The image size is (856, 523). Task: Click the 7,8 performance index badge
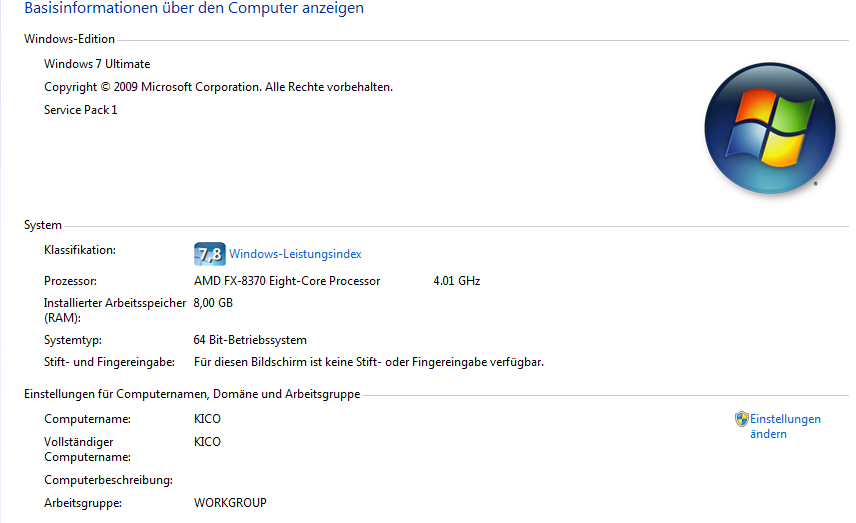click(x=210, y=254)
